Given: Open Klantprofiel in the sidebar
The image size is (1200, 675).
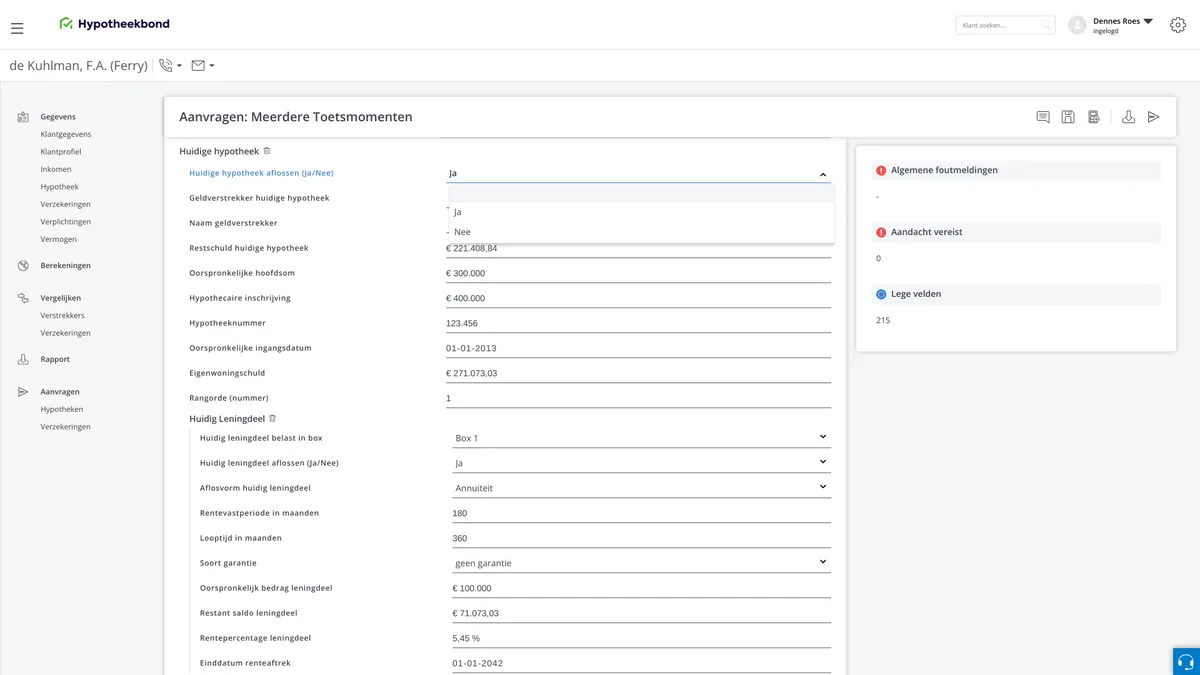Looking at the screenshot, I should pos(61,152).
